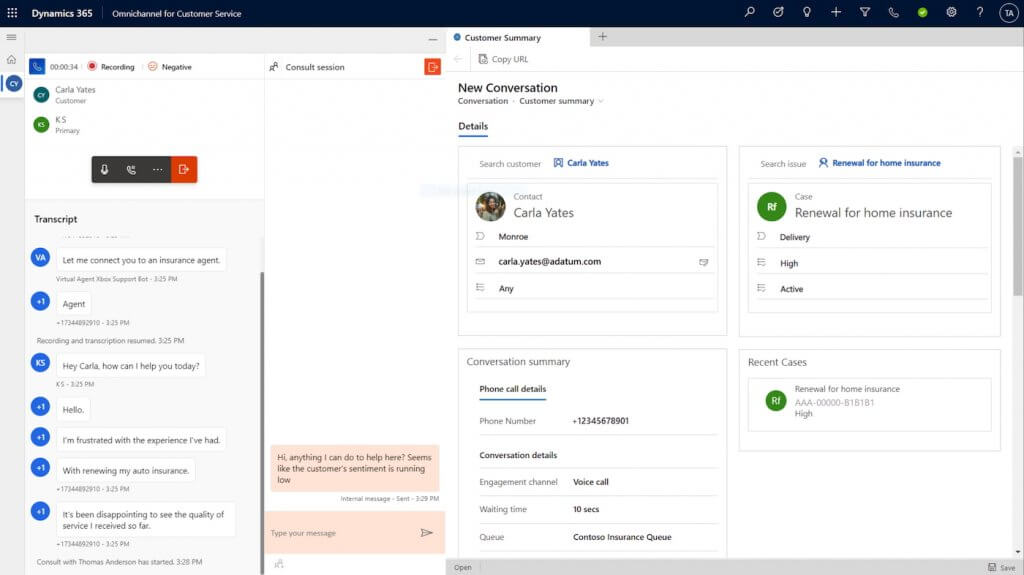Open the recent case Renewal for home insurance

869,403
